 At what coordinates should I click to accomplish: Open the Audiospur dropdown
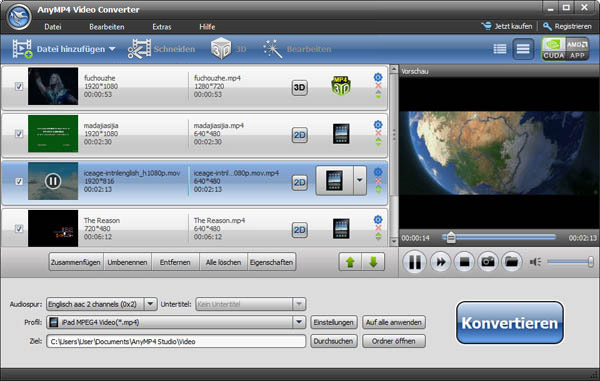pos(150,304)
